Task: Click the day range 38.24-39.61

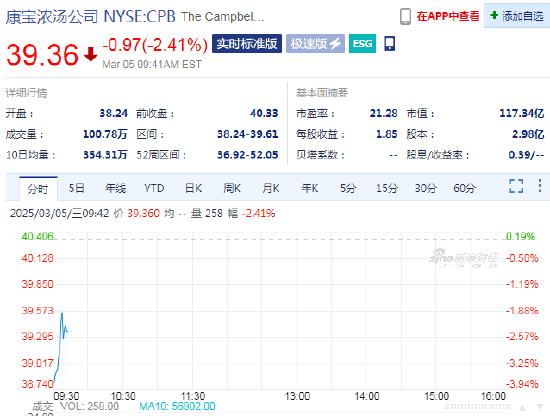Action: [x=248, y=134]
